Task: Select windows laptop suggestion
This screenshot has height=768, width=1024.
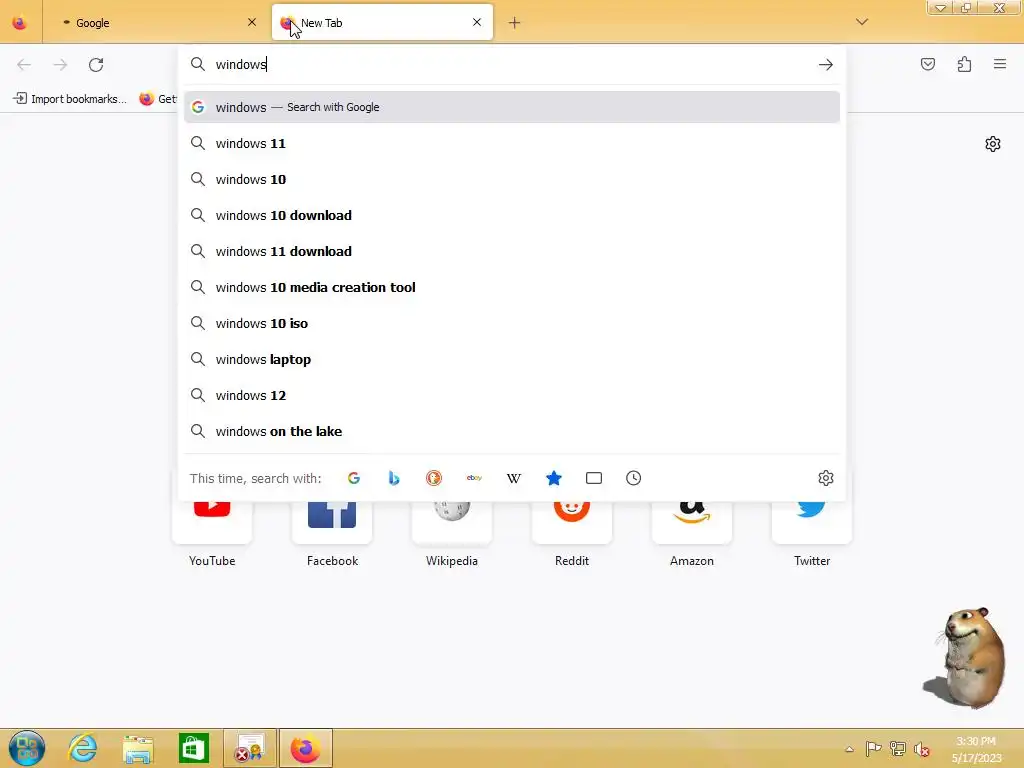Action: coord(512,359)
